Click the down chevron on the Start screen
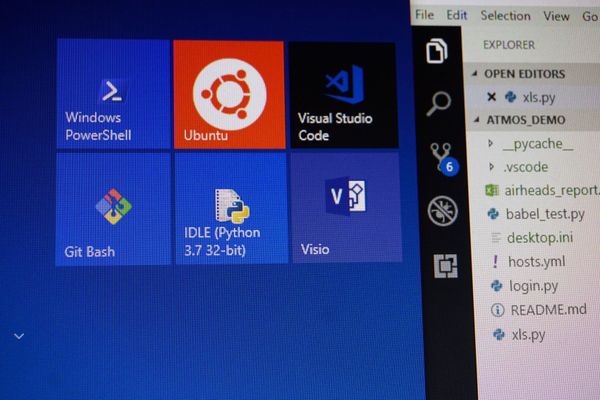 pos(19,336)
